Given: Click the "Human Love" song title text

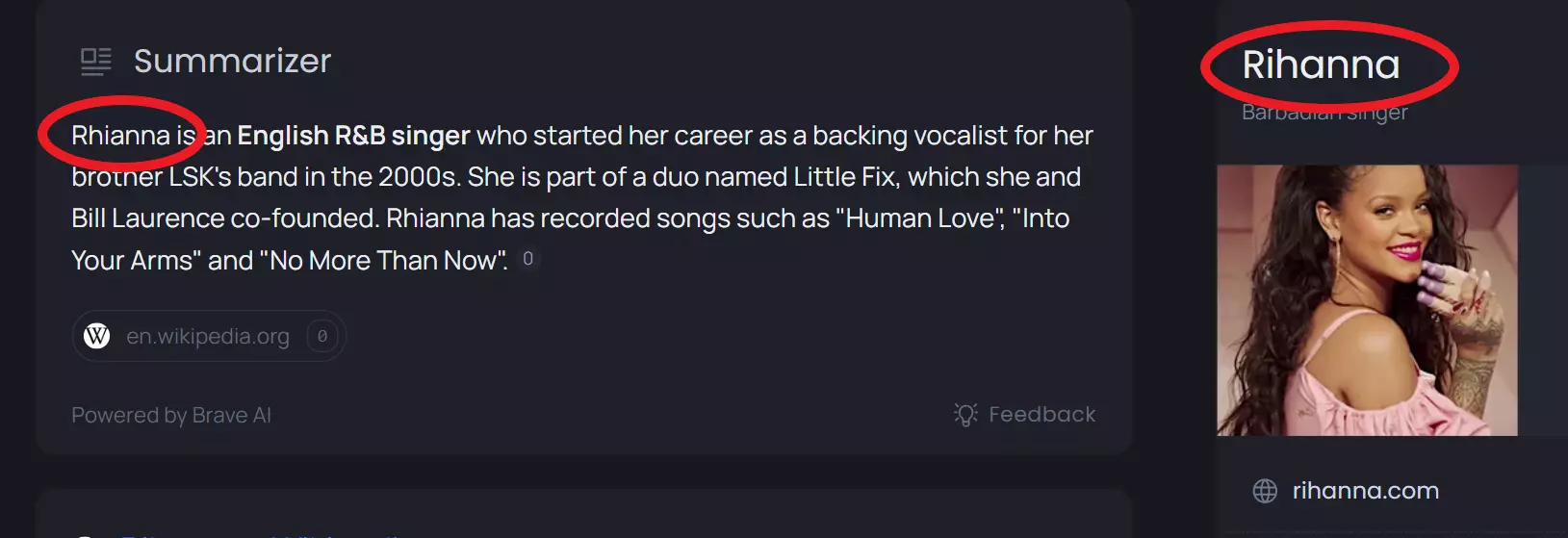Looking at the screenshot, I should tap(921, 218).
